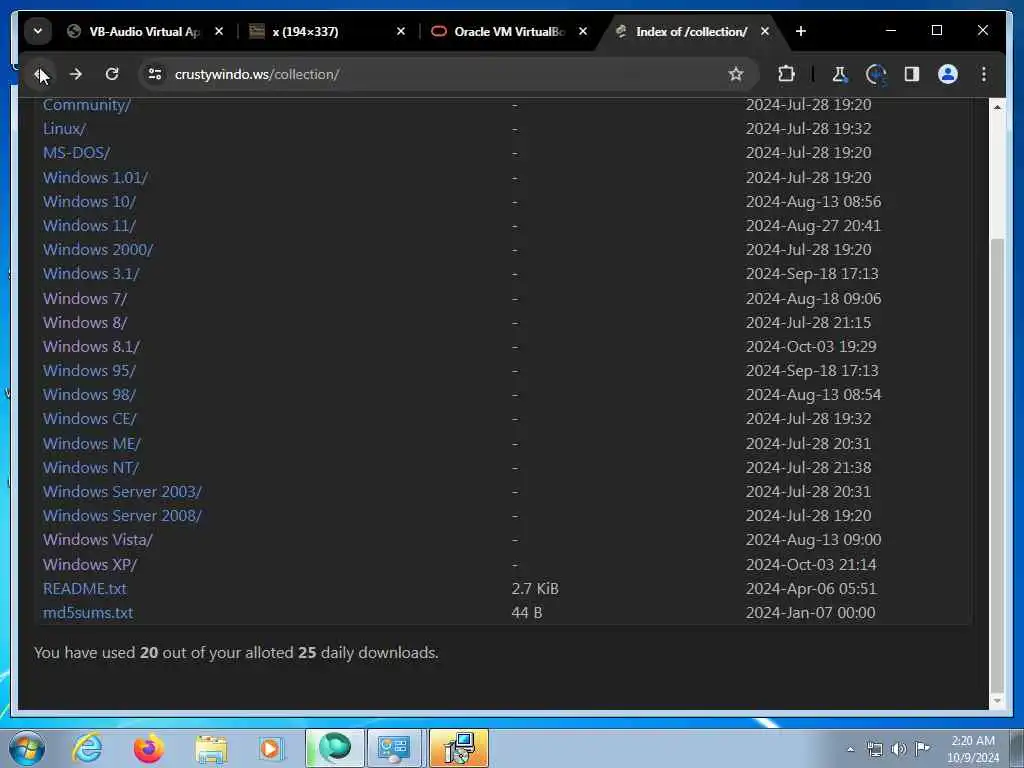Viewport: 1024px width, 768px height.
Task: Open the network tray icon
Action: coord(874,749)
